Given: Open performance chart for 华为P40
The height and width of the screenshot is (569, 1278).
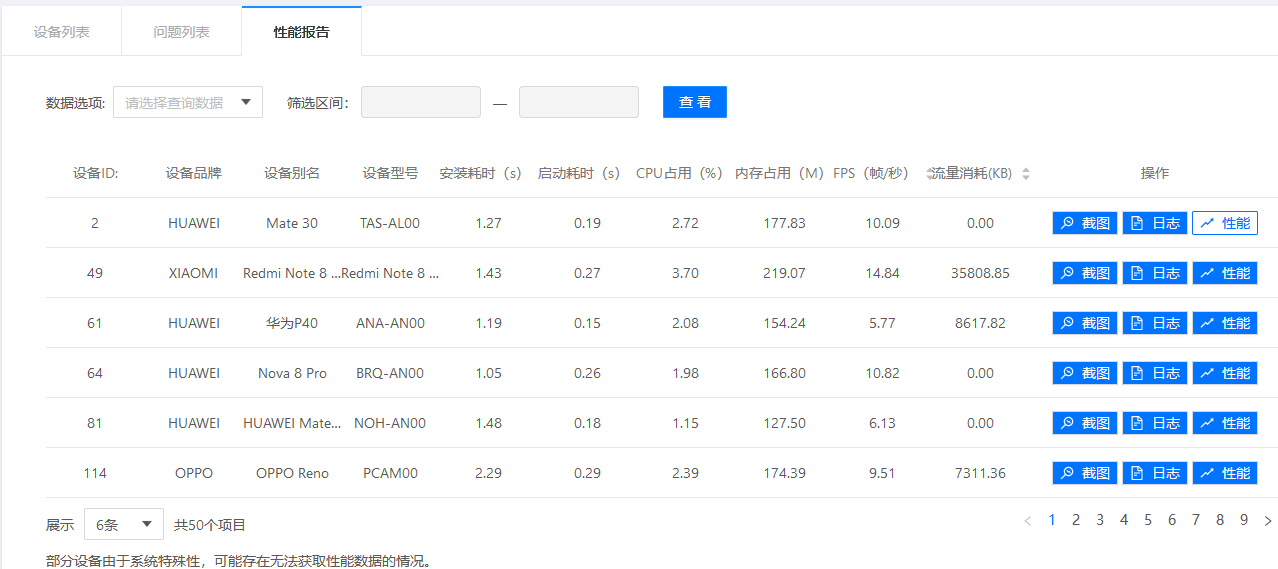Looking at the screenshot, I should point(1224,323).
